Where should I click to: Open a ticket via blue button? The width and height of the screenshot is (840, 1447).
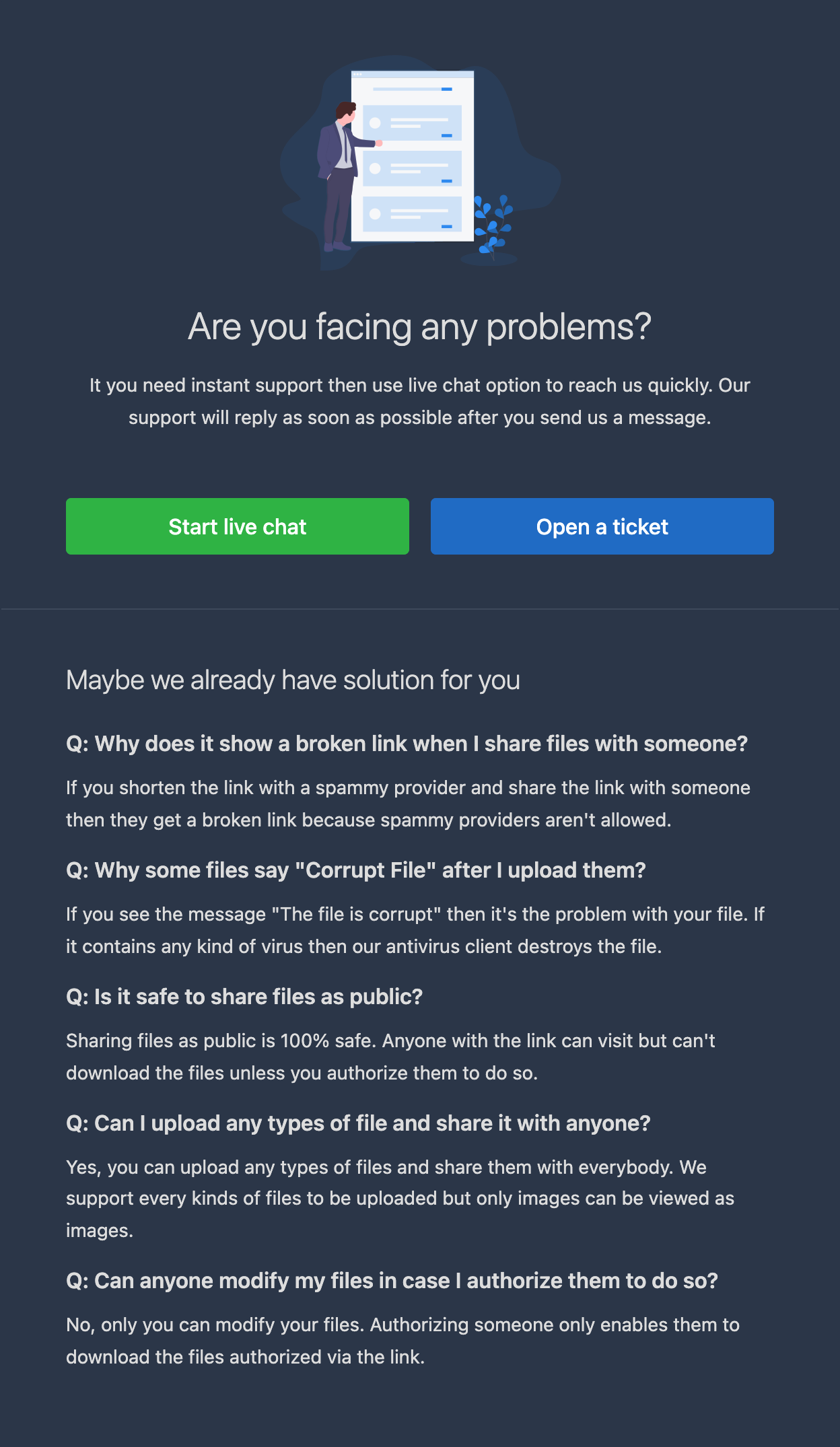[x=602, y=526]
